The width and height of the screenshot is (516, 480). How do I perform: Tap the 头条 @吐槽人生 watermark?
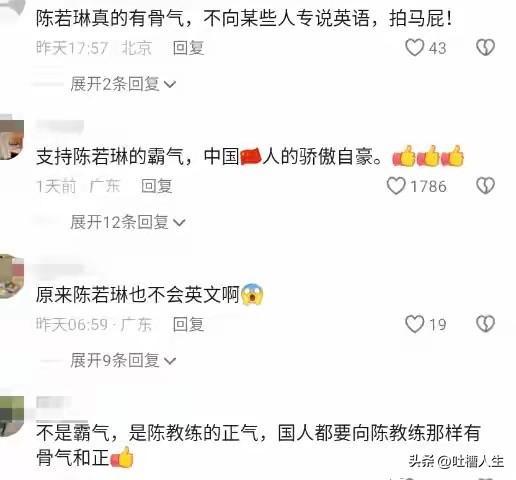[456, 462]
